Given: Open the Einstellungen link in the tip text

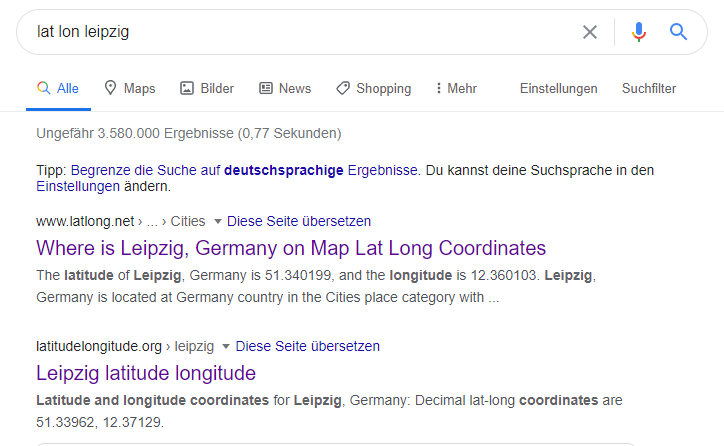Looking at the screenshot, I should pos(78,187).
